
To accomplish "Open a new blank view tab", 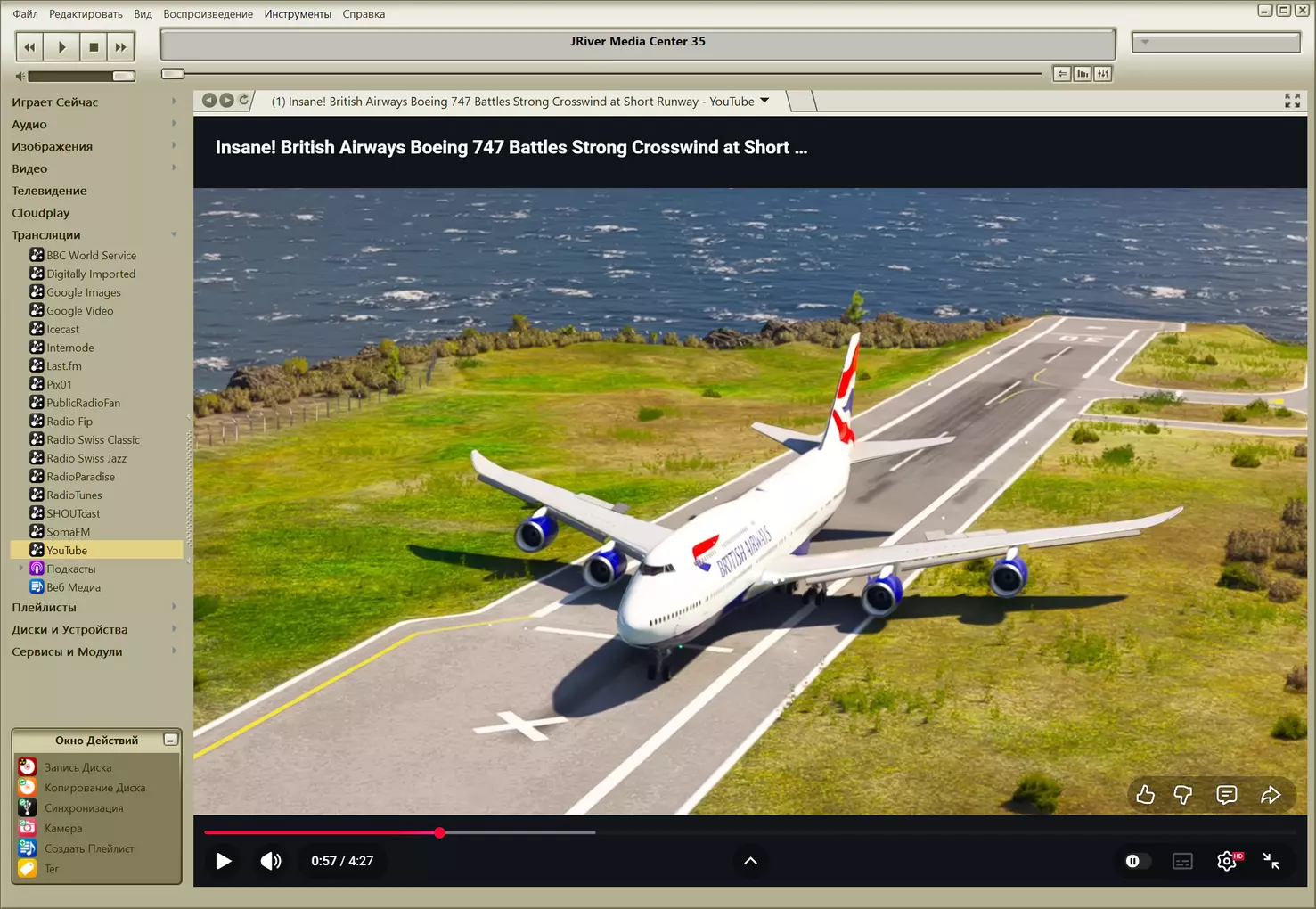I will pos(802,101).
